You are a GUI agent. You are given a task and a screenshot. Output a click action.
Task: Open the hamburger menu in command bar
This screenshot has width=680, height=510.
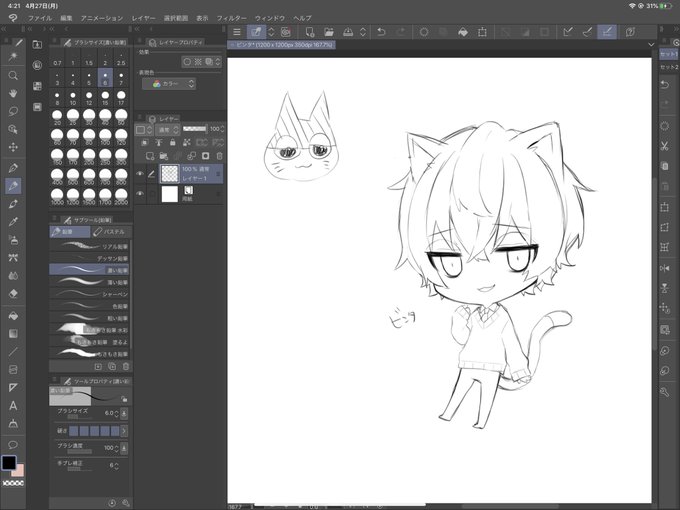[237, 32]
